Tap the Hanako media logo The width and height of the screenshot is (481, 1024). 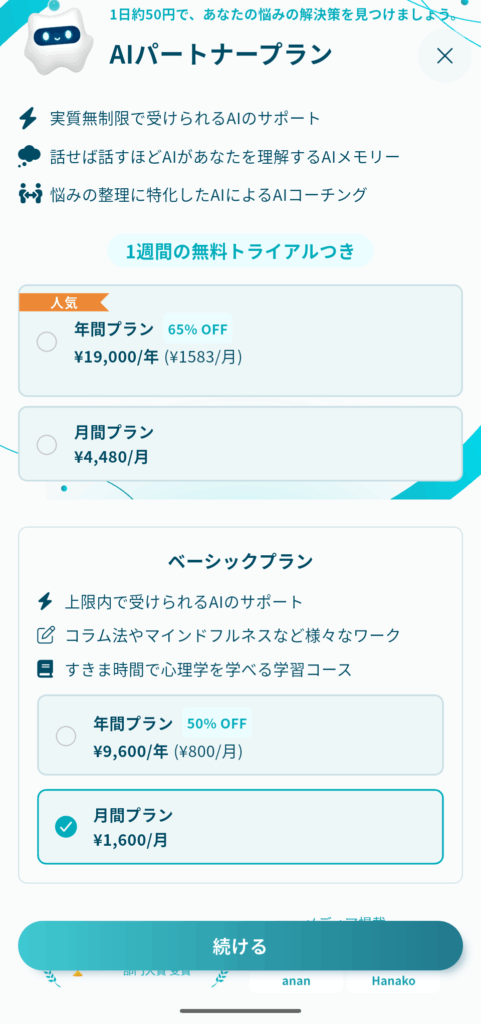(394, 981)
